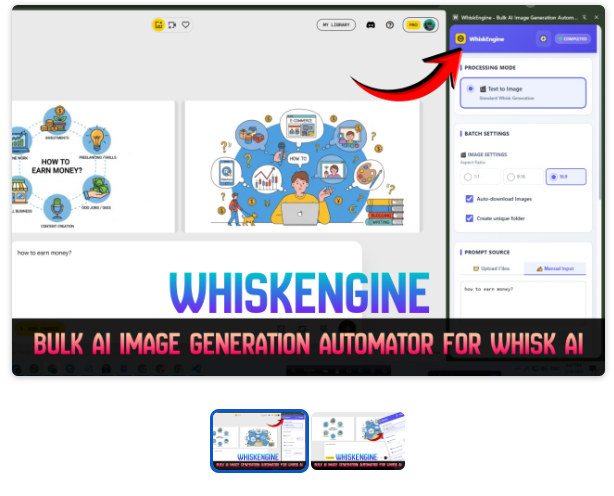Screen dimensions: 614x496
Task: Click the BATCH SETTINGS section heading
Action: point(487,134)
